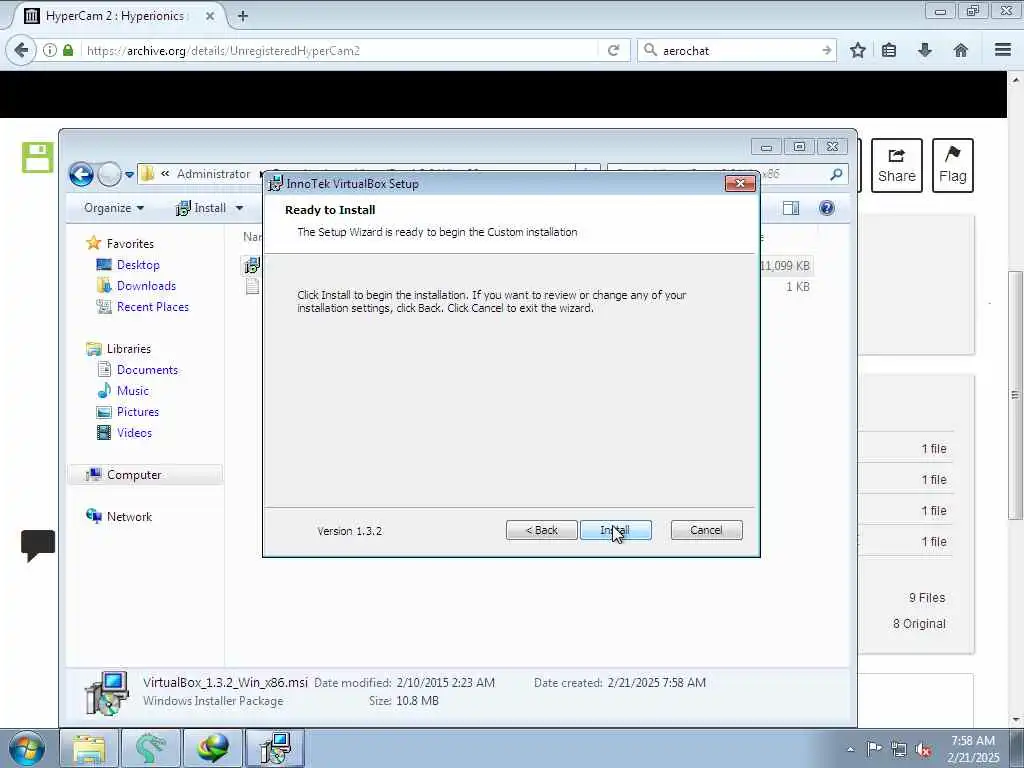Click the muted volume tray icon
This screenshot has height=768, width=1024.
923,749
